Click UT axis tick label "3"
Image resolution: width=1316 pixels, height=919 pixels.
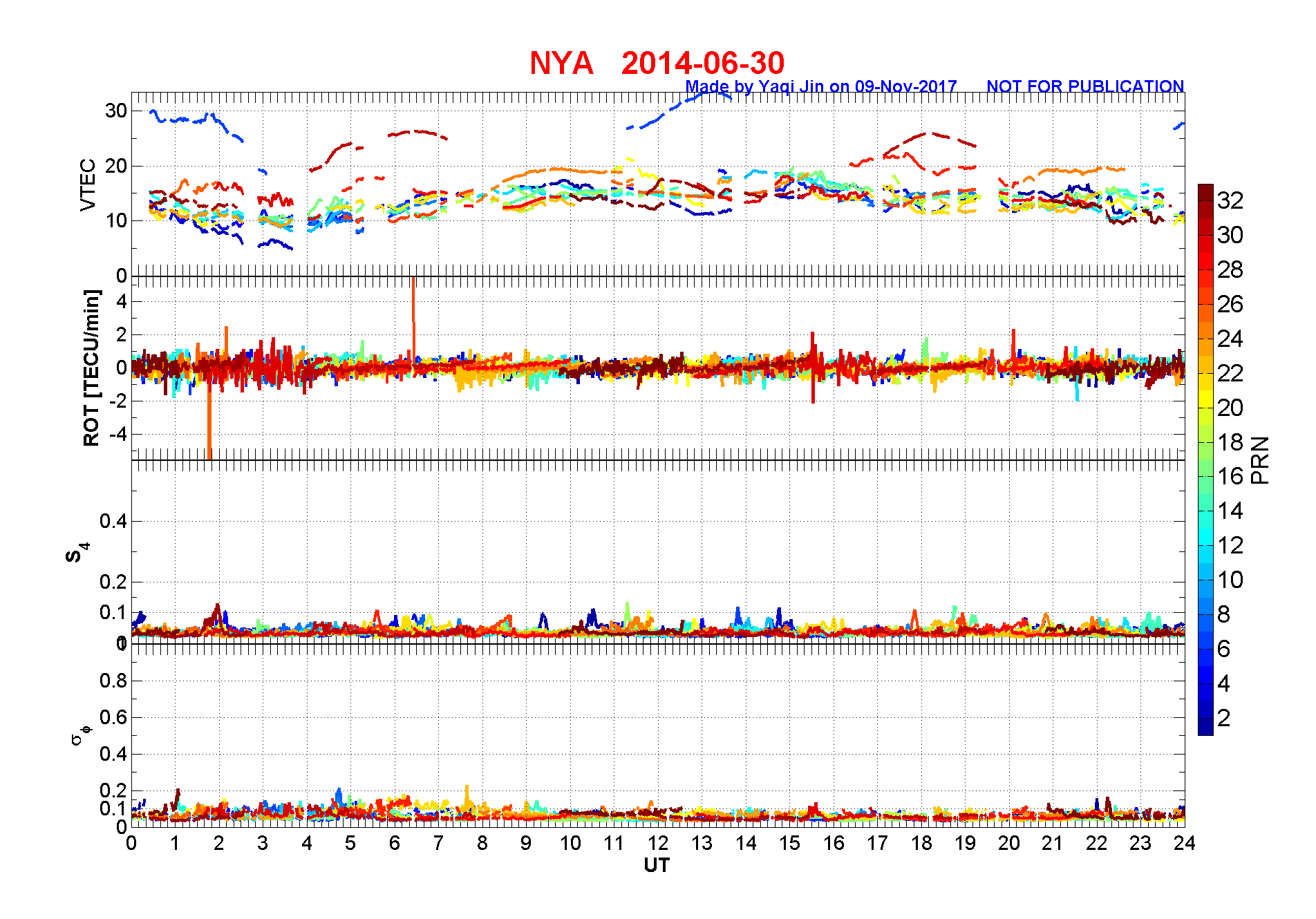263,843
